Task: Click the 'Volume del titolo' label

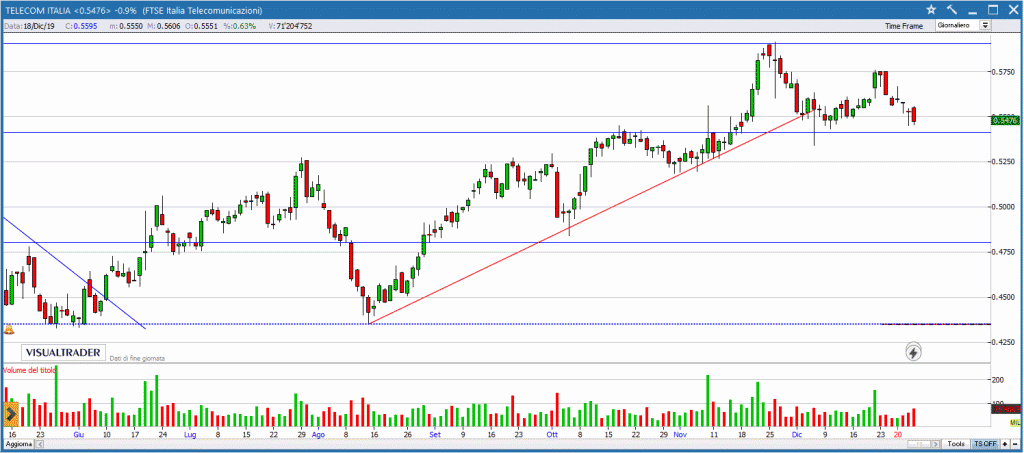Action: tap(29, 370)
